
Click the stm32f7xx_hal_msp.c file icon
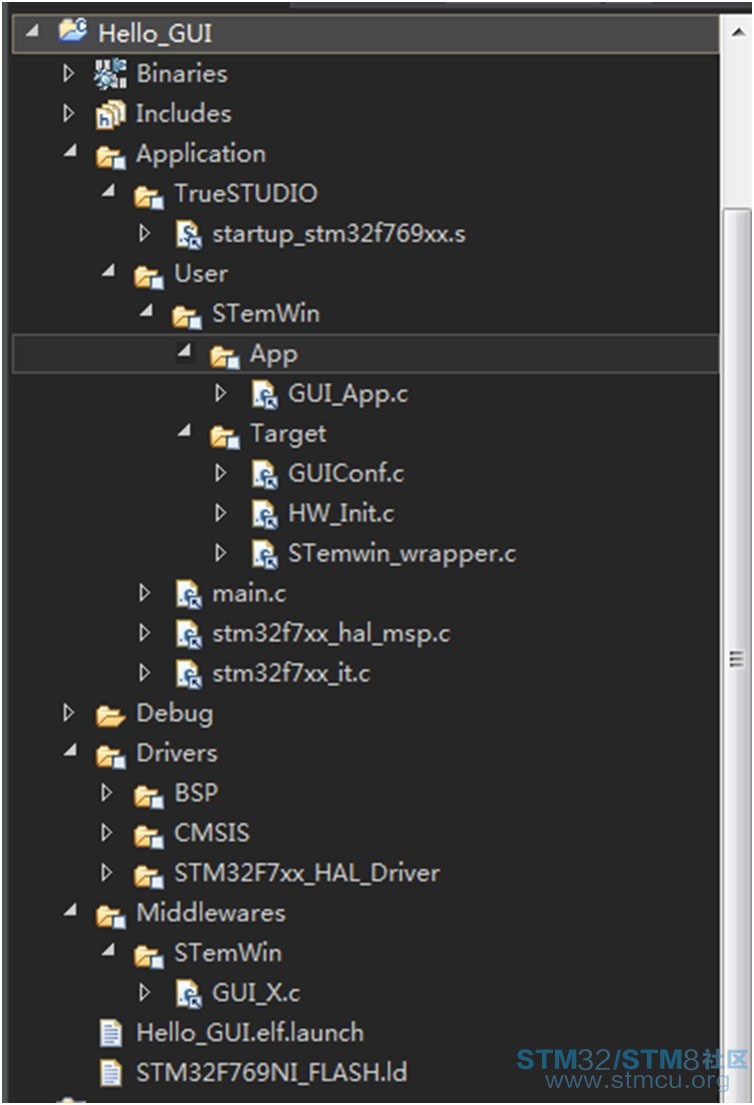pyautogui.click(x=188, y=634)
